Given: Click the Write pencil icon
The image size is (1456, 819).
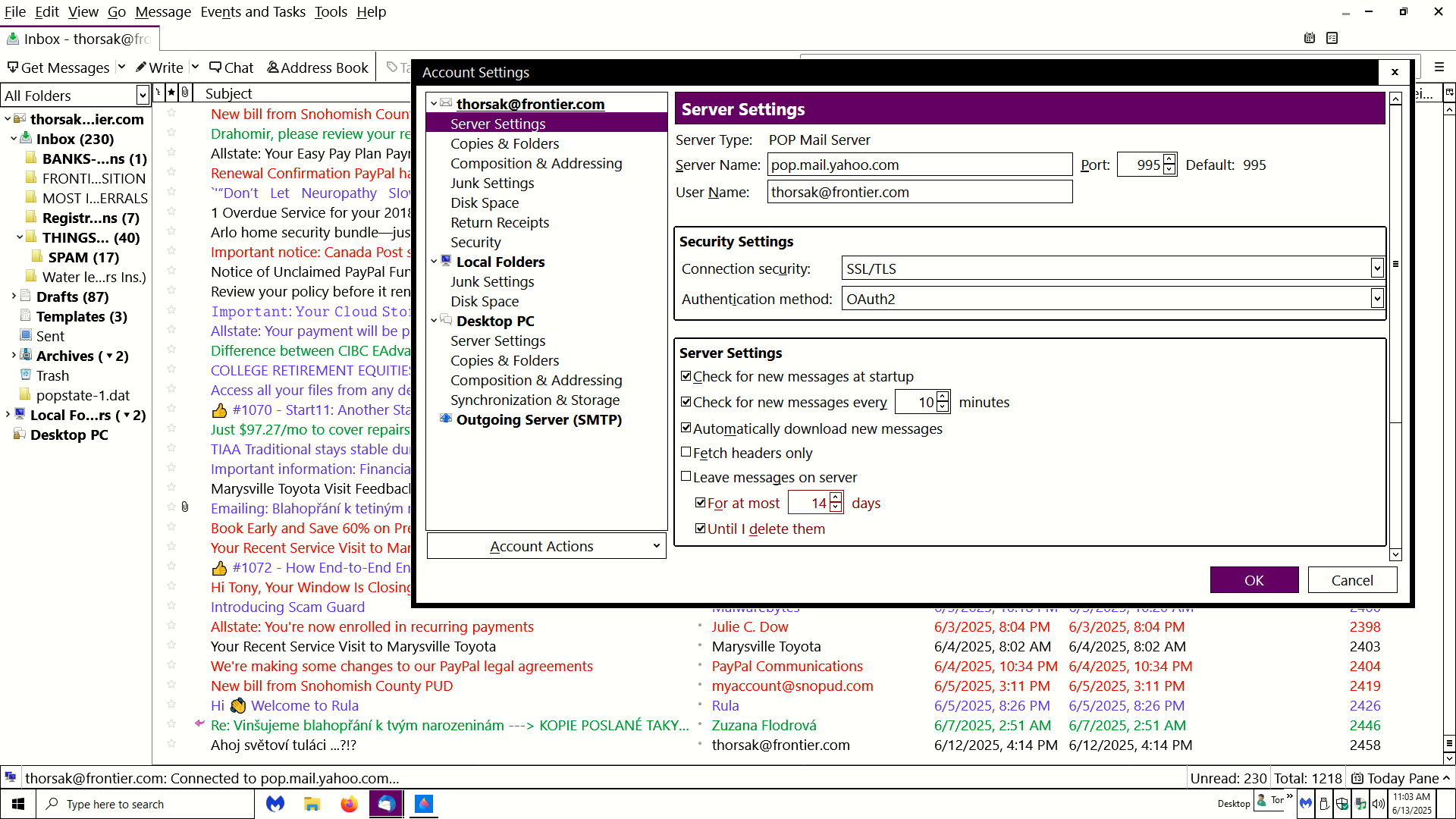Looking at the screenshot, I should coord(141,67).
